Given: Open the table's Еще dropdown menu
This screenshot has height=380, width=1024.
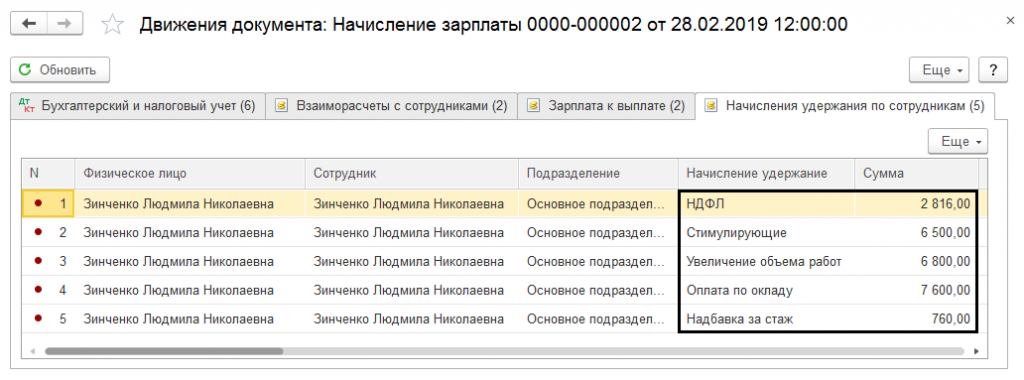Looking at the screenshot, I should tap(958, 141).
